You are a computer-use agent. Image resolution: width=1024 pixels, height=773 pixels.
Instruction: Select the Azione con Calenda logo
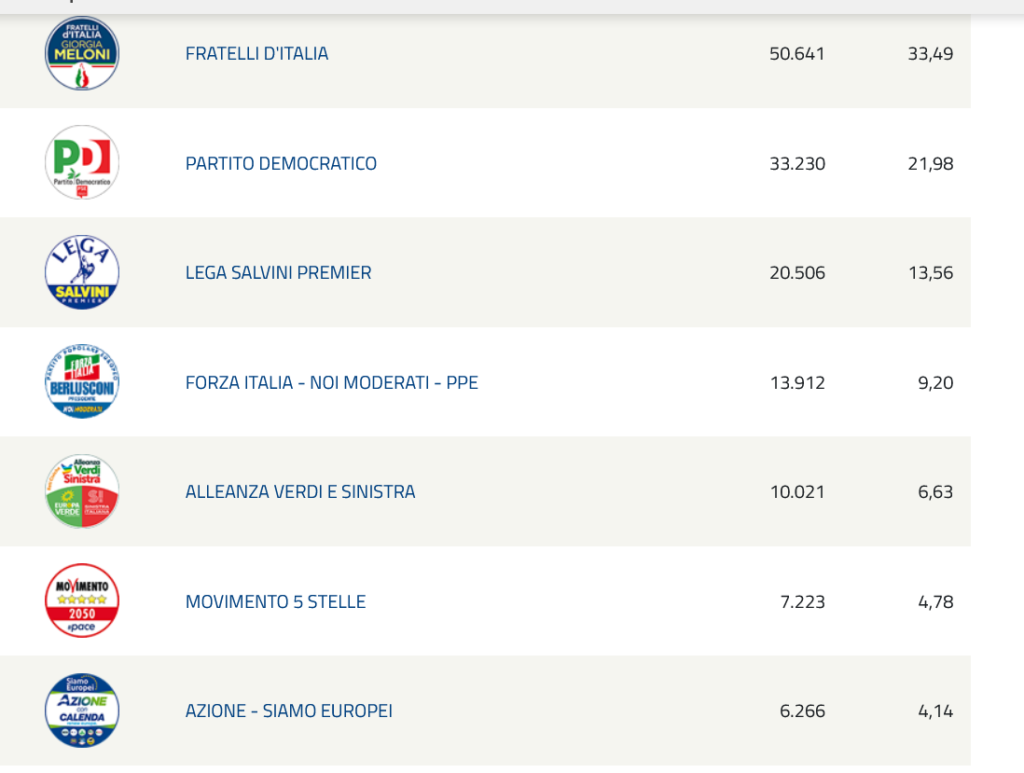tap(82, 711)
